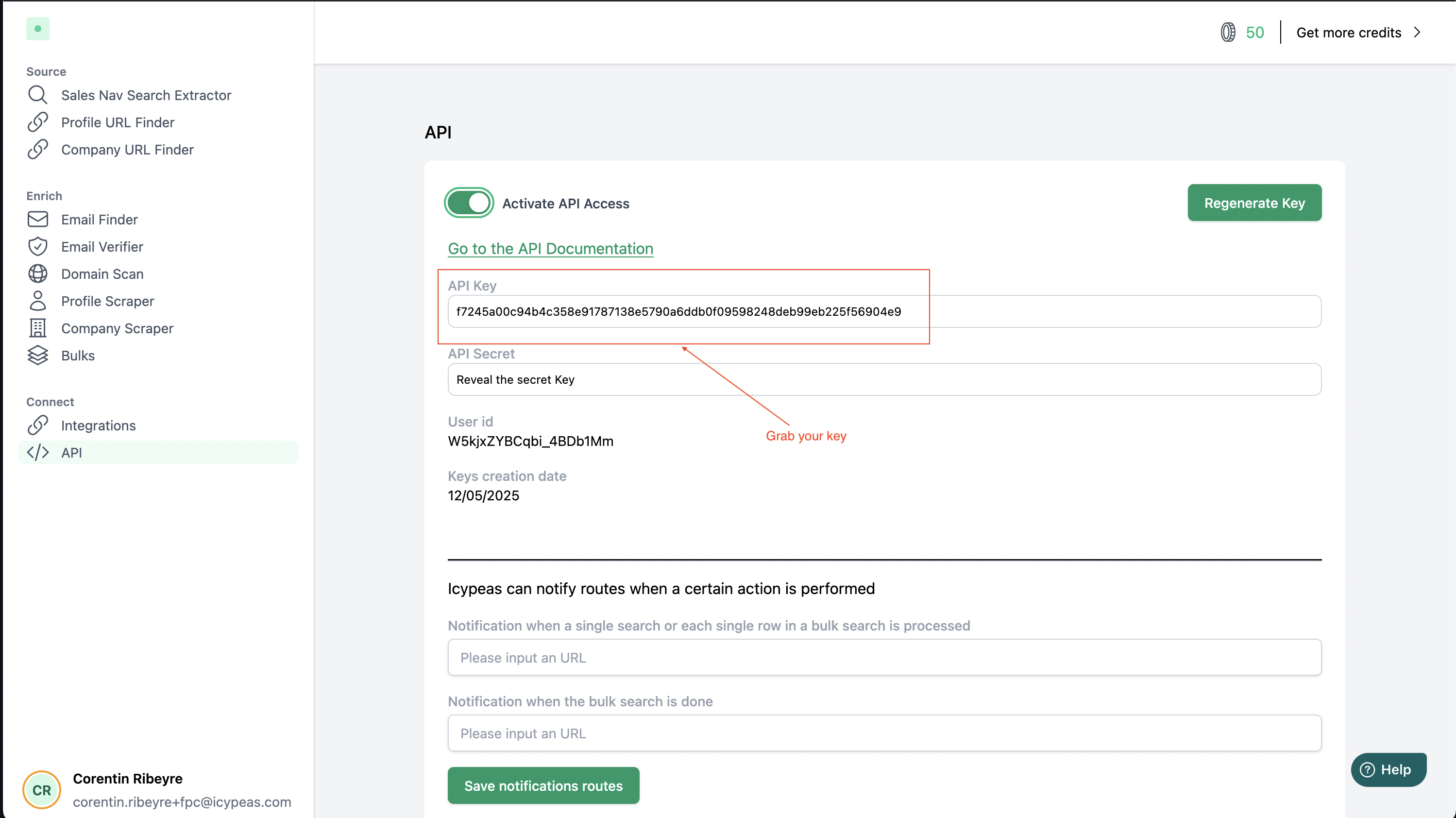Click Get more credits link

tap(1349, 32)
